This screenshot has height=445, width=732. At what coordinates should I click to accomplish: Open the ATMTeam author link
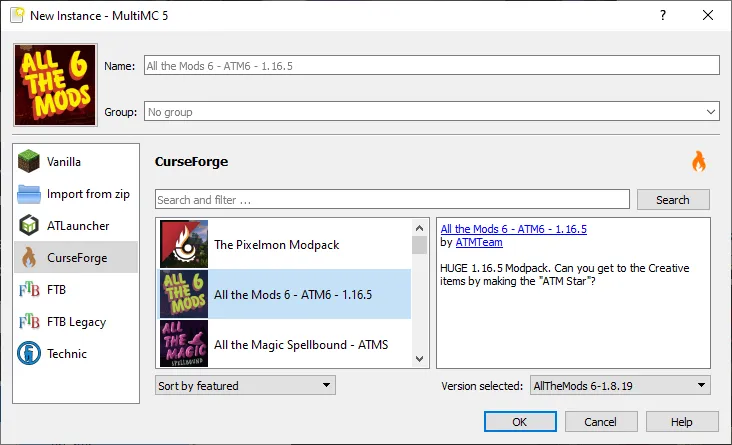point(479,242)
